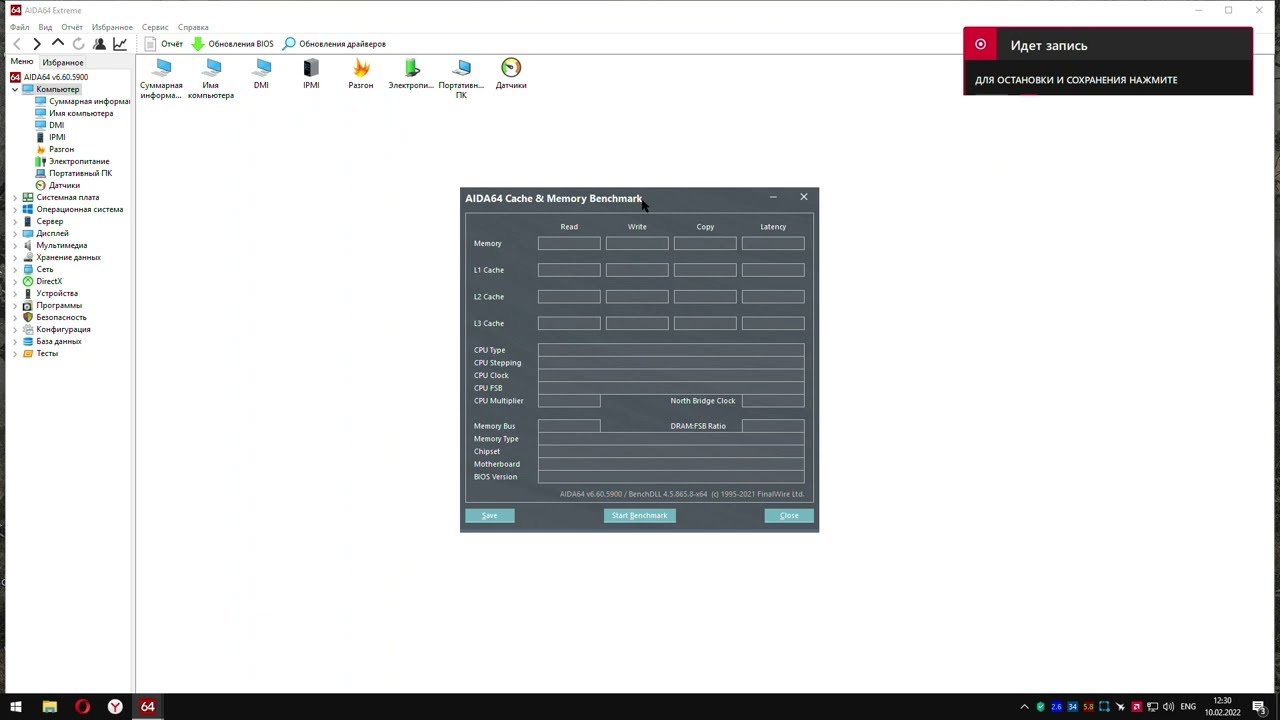Click the refresh toolbar icon
1280x720 pixels.
[78, 44]
